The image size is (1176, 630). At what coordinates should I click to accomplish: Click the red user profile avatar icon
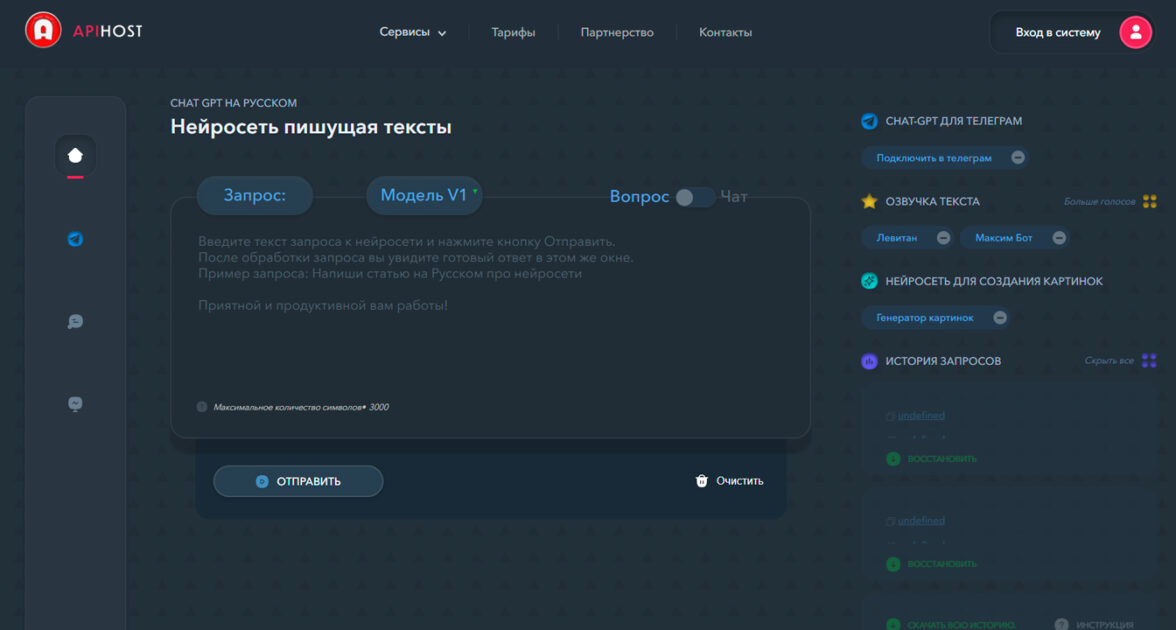(x=1135, y=32)
